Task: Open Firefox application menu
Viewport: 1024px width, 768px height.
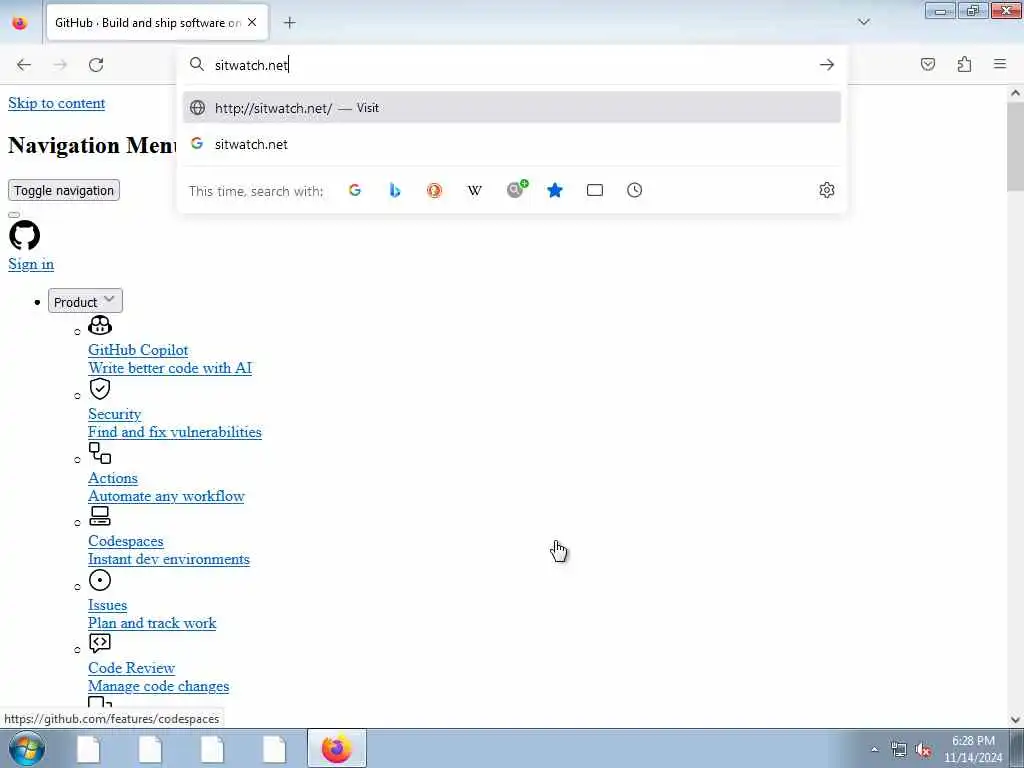Action: coord(1000,64)
